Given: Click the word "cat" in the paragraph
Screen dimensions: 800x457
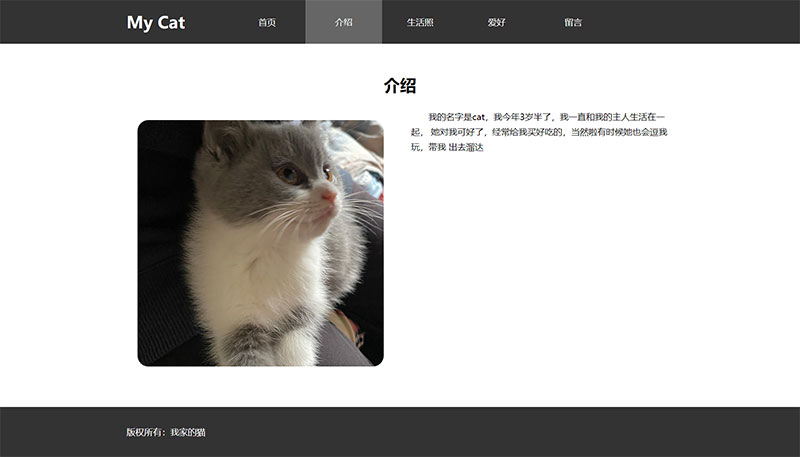Looking at the screenshot, I should pyautogui.click(x=478, y=117).
